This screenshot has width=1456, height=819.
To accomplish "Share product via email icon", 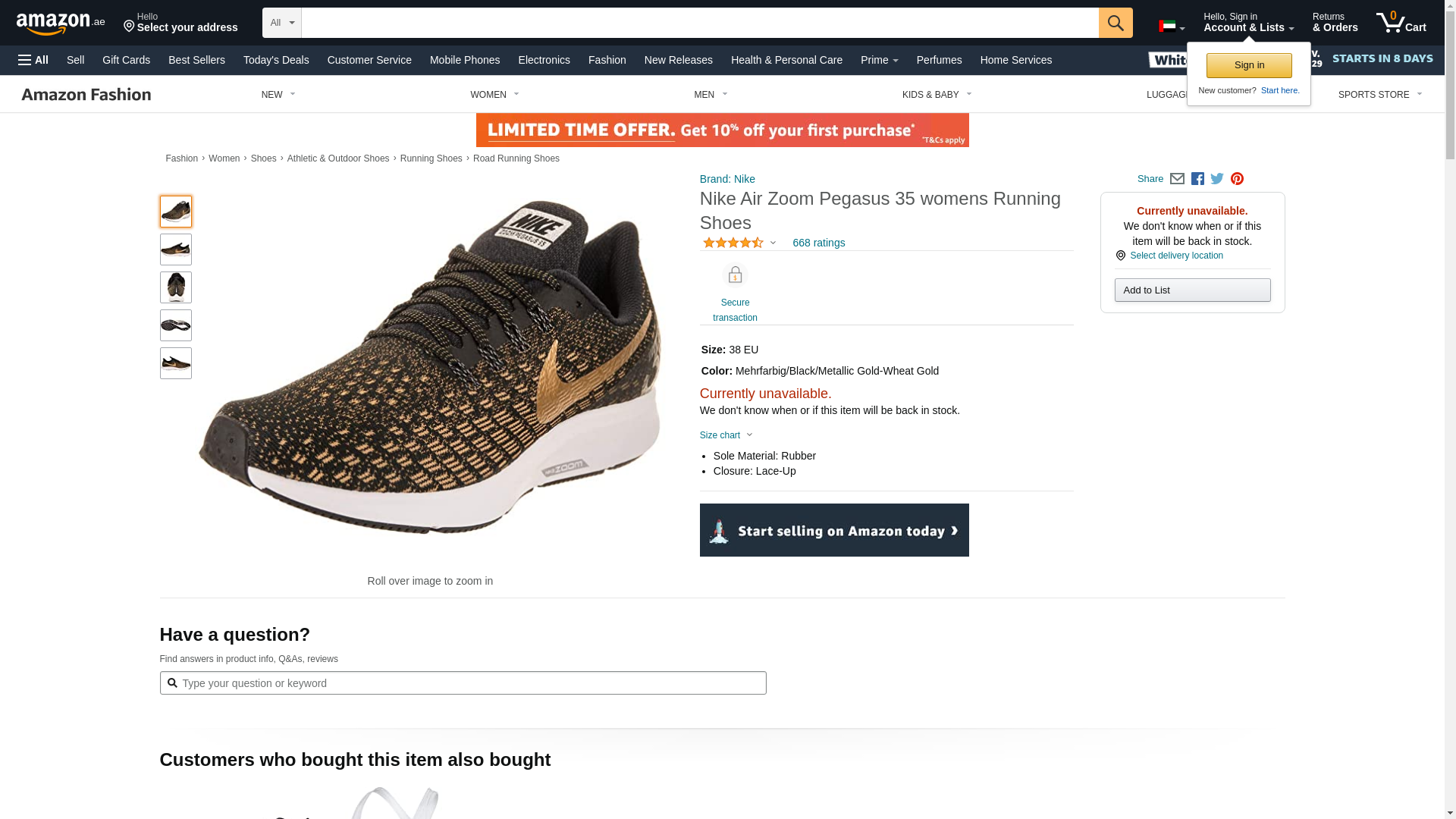I will click(x=1177, y=179).
